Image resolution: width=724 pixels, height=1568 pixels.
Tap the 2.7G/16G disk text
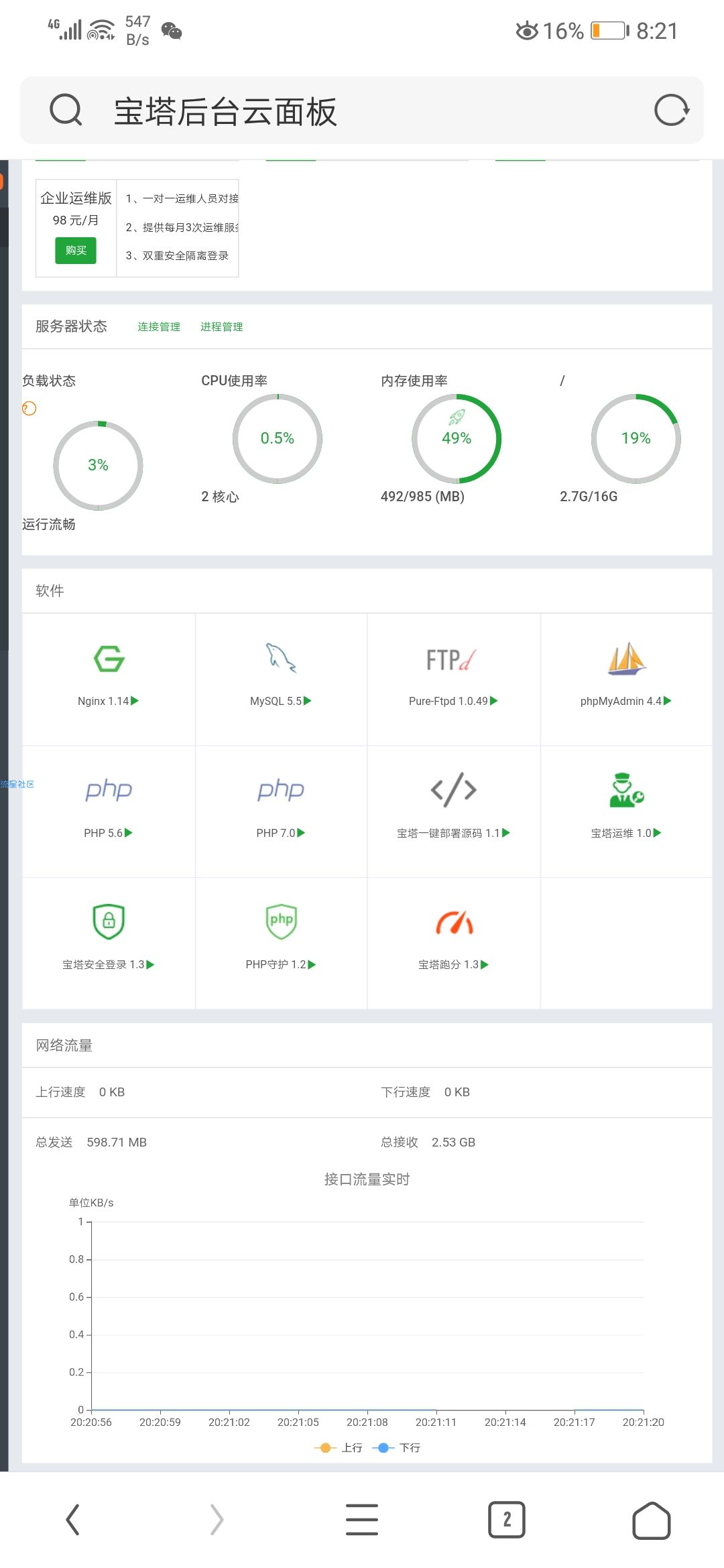(589, 497)
